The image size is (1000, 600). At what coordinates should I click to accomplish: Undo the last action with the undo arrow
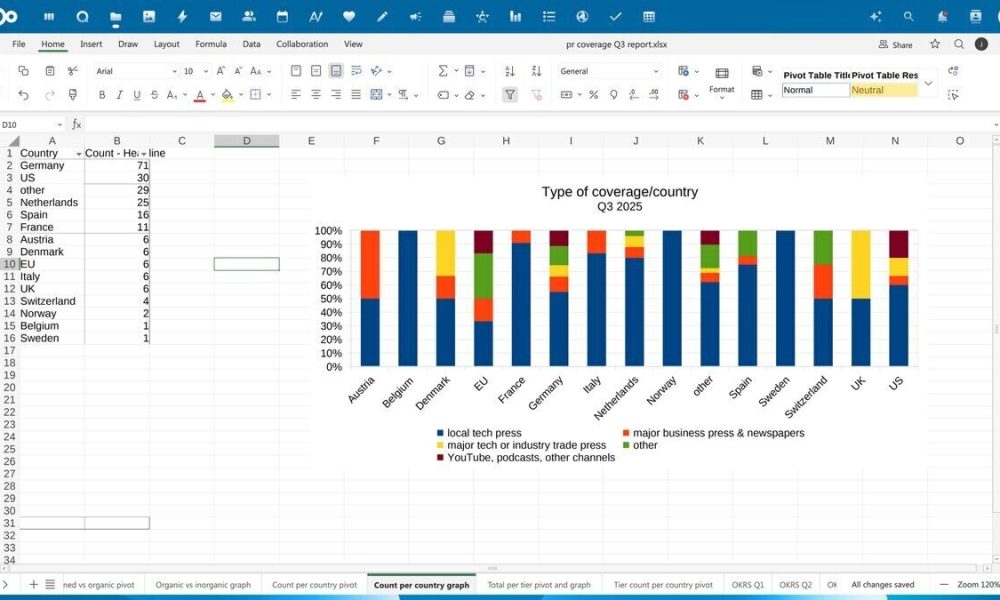pyautogui.click(x=25, y=93)
